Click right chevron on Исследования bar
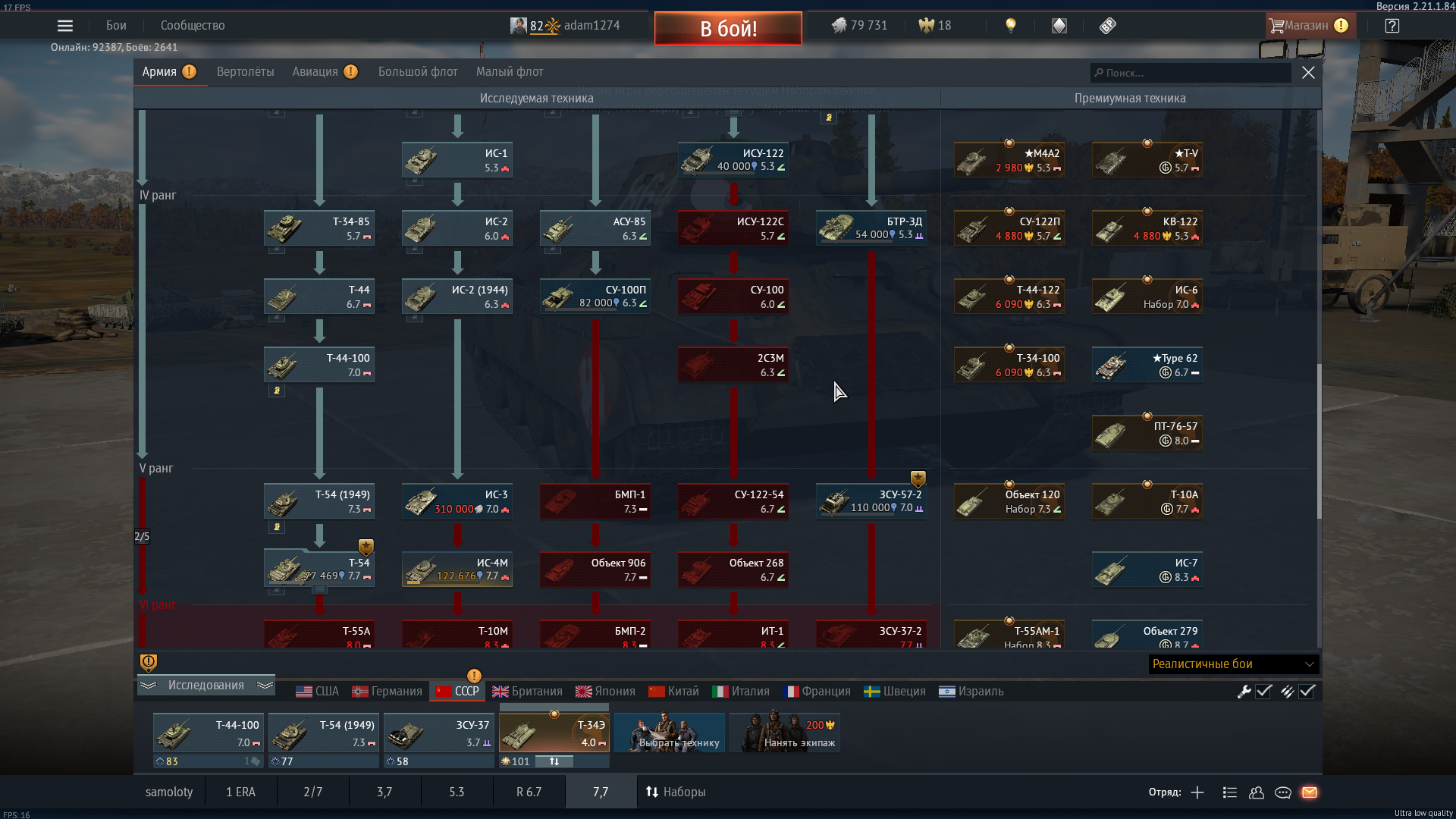Viewport: 1456px width, 819px height. pos(265,685)
